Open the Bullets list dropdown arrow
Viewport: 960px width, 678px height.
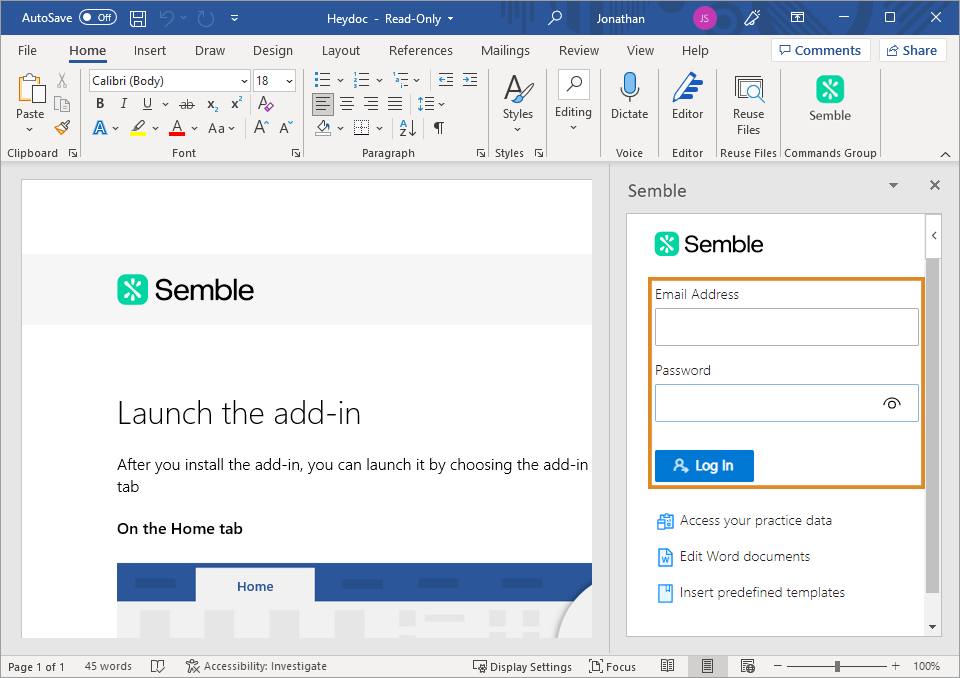click(x=340, y=80)
